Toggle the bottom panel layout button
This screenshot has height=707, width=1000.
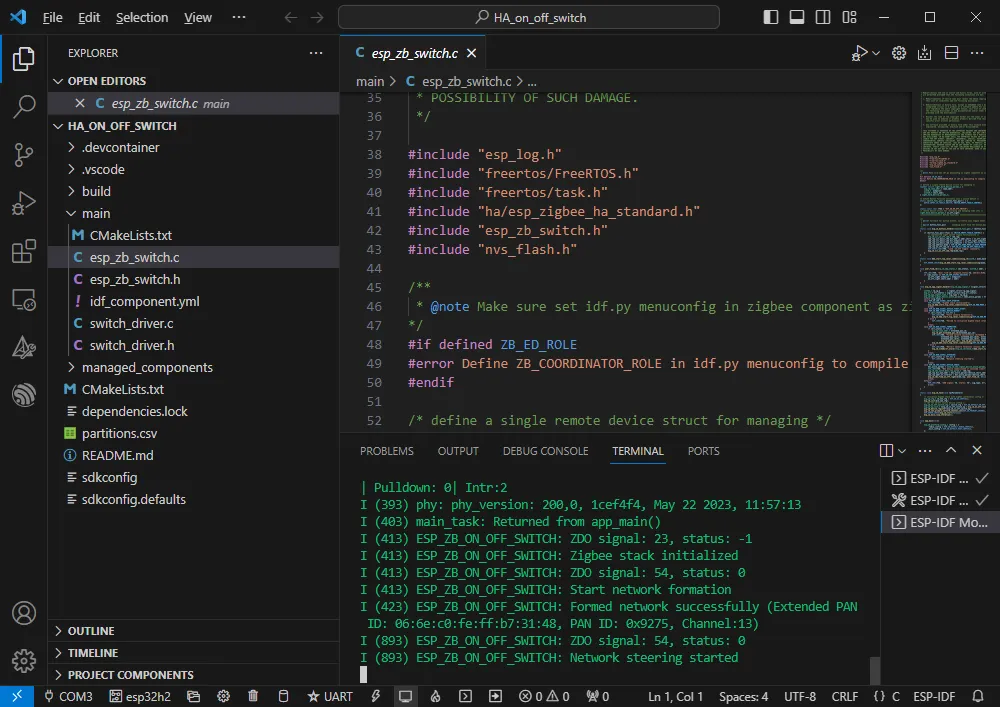(797, 17)
